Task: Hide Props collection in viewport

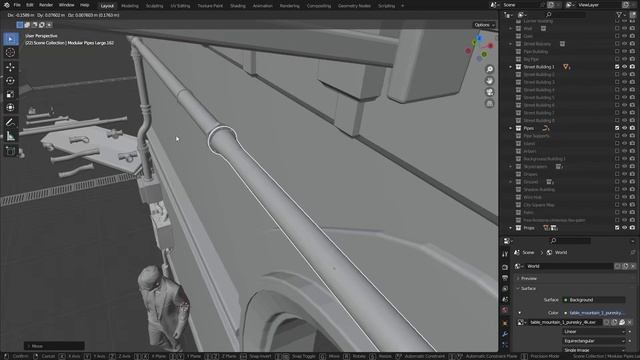Action: click(x=624, y=228)
